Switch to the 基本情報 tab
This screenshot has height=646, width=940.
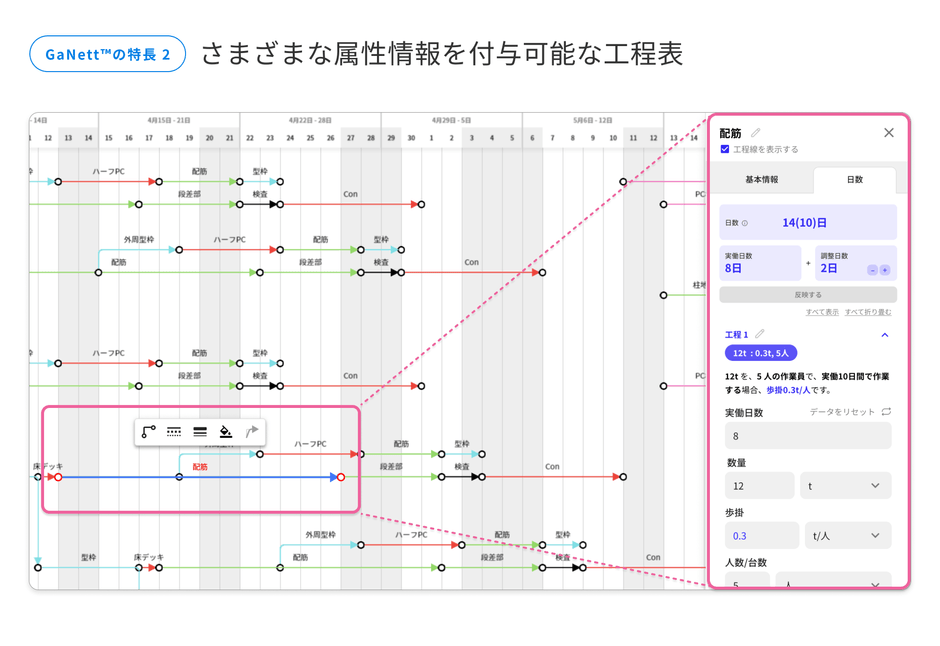(x=762, y=179)
